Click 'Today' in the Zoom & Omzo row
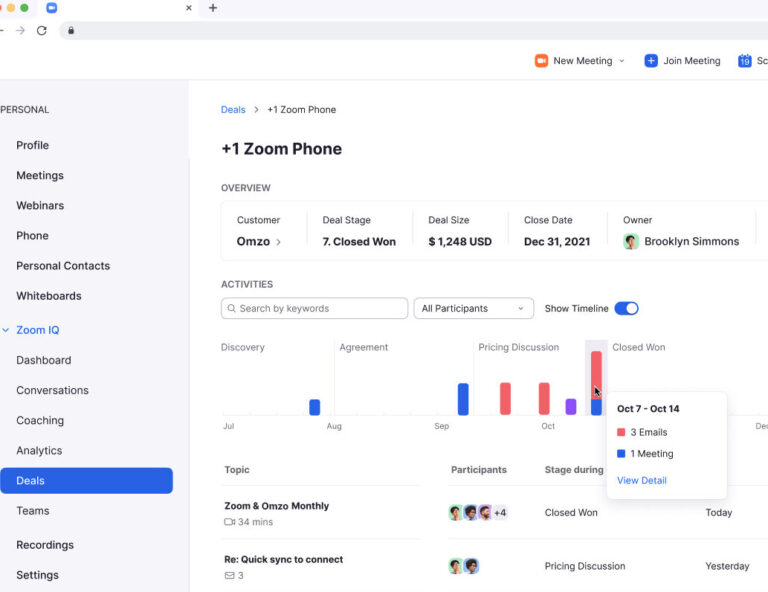This screenshot has width=768, height=592. 719,513
